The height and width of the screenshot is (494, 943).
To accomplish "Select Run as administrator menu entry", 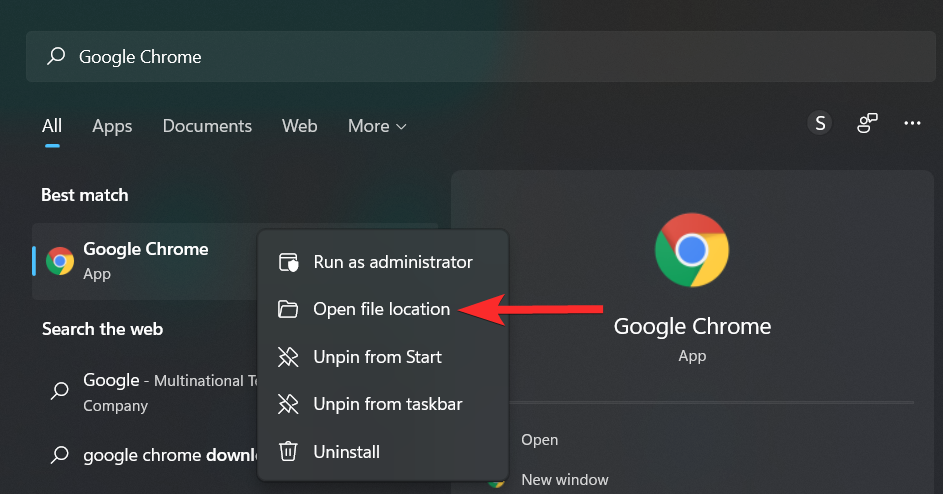I will pos(393,262).
